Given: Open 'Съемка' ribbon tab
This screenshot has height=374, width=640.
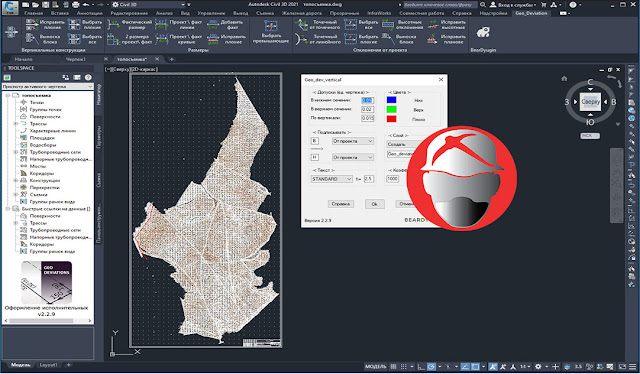Looking at the screenshot, I should click(265, 13).
